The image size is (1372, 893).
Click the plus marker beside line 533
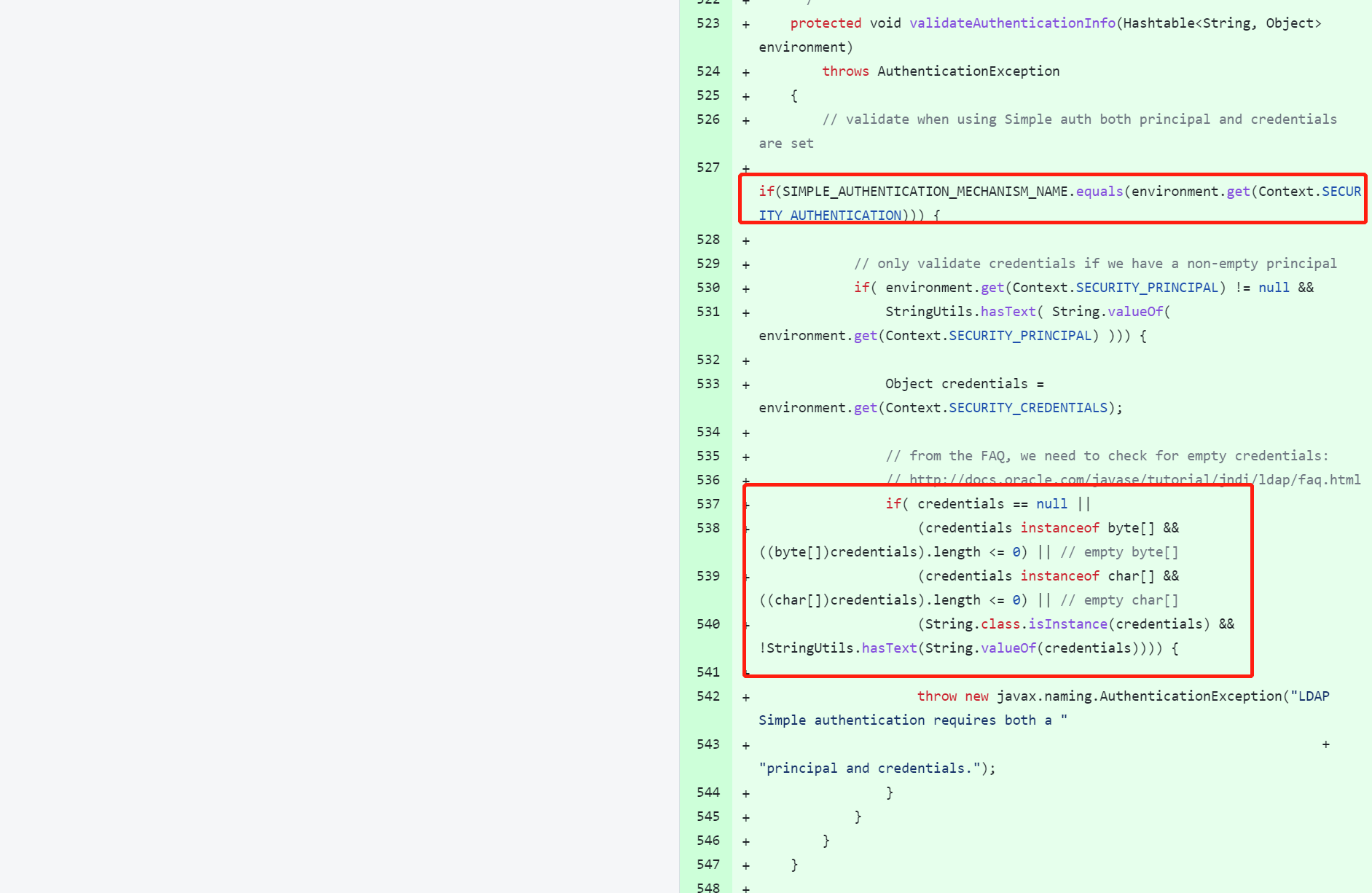[x=745, y=385]
